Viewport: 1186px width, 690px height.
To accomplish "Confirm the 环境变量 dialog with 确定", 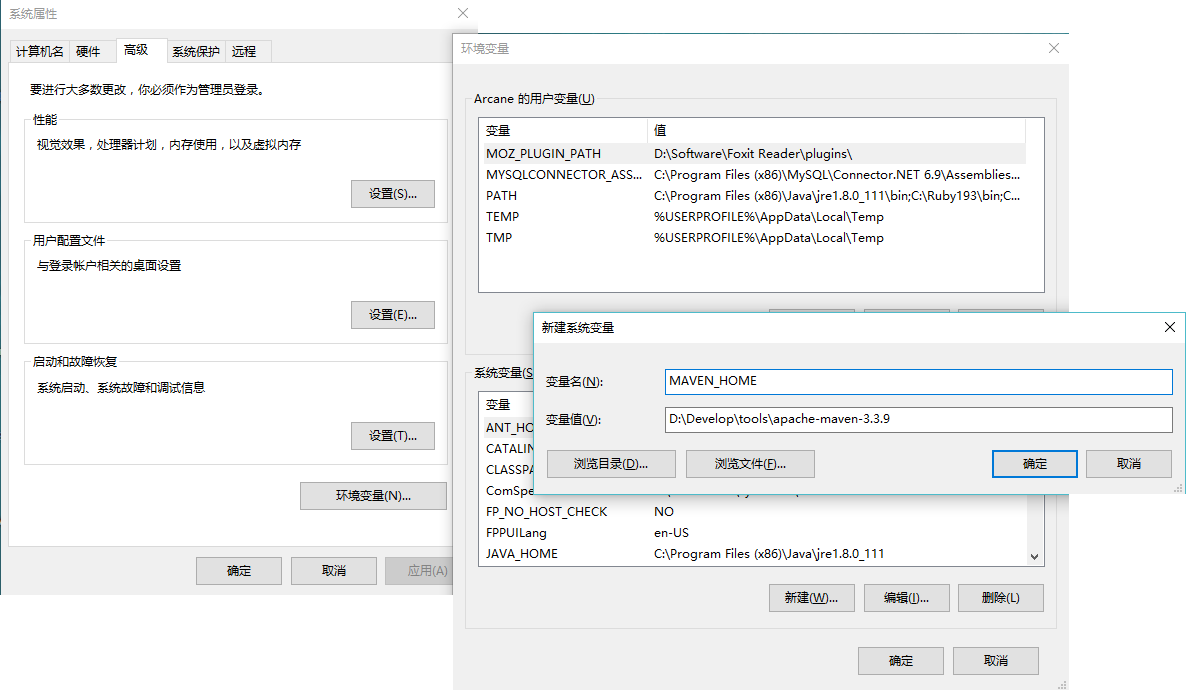I will [x=900, y=660].
